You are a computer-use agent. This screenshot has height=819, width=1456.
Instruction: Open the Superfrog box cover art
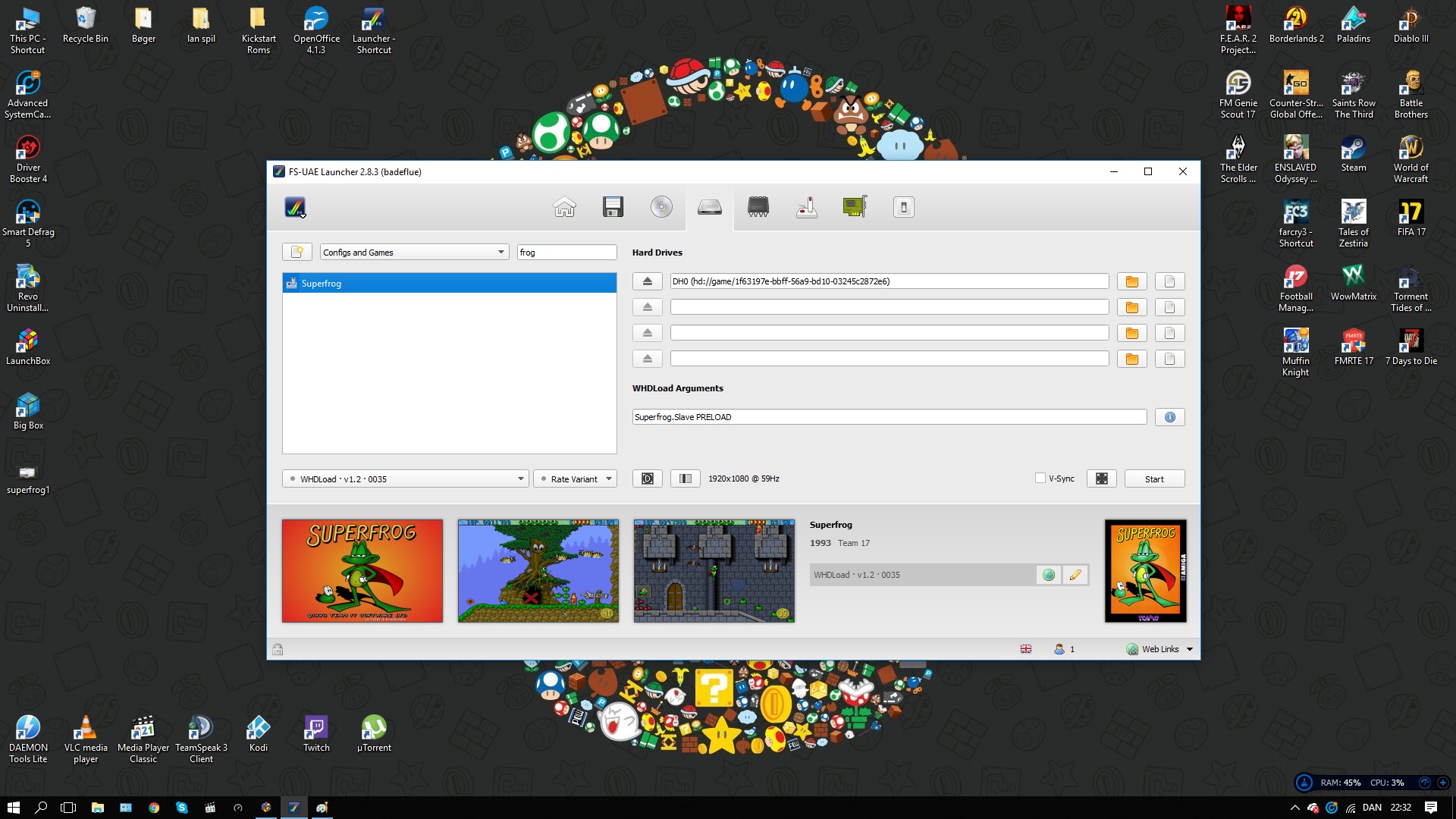pyautogui.click(x=1146, y=571)
